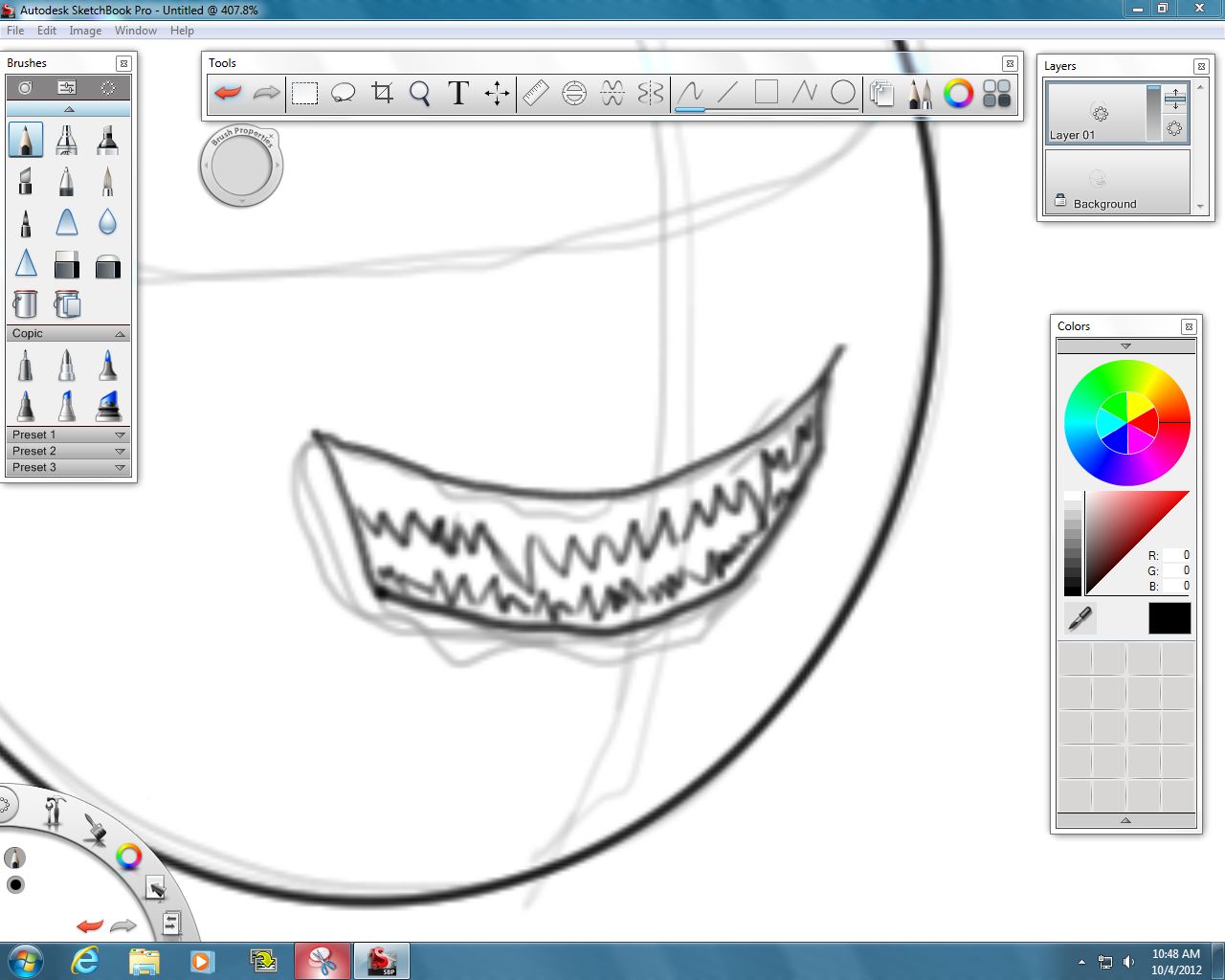Screen dimensions: 1225x980
Task: Collapse the top section of Colors panel
Action: (1125, 346)
